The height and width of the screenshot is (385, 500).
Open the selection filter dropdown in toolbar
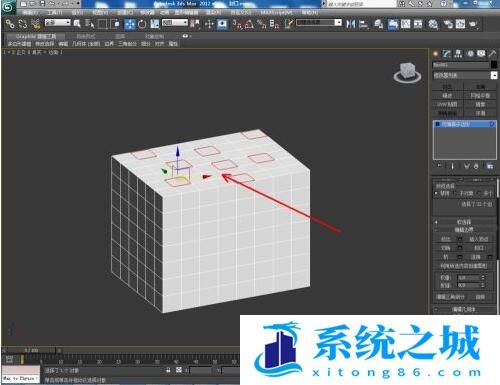58,23
